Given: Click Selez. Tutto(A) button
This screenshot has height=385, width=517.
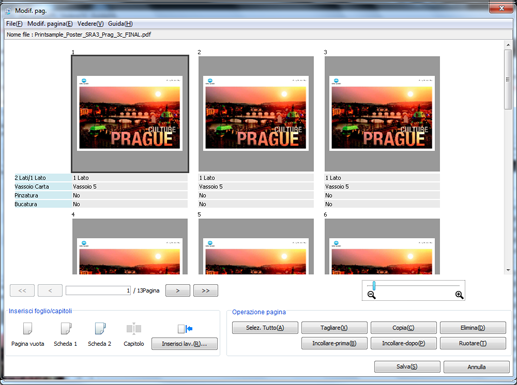Looking at the screenshot, I should coord(265,328).
